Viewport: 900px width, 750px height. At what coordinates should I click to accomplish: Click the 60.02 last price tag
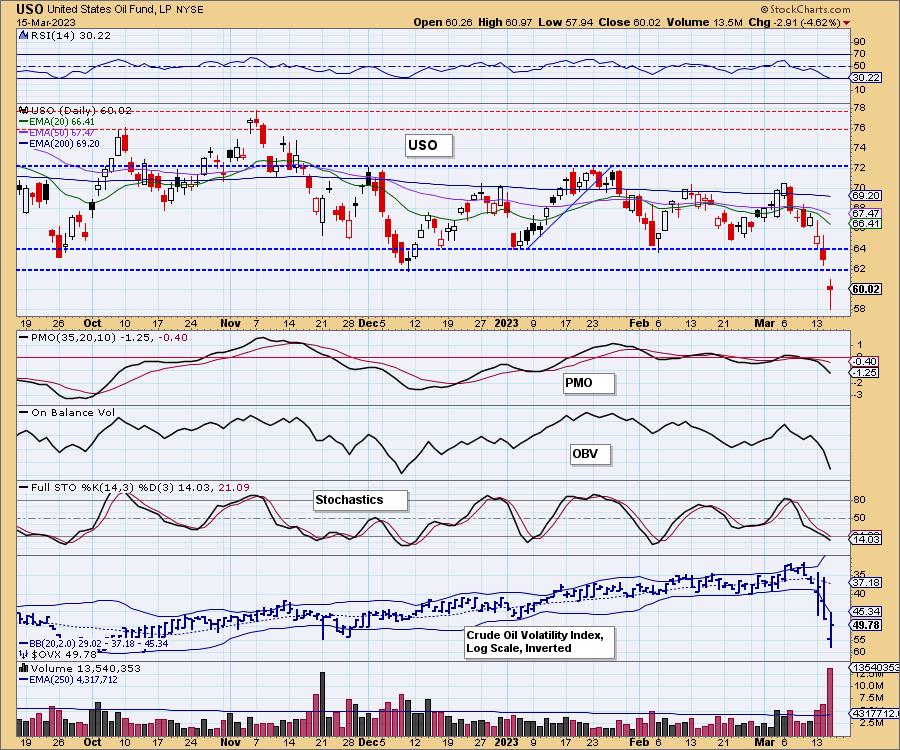[x=866, y=289]
